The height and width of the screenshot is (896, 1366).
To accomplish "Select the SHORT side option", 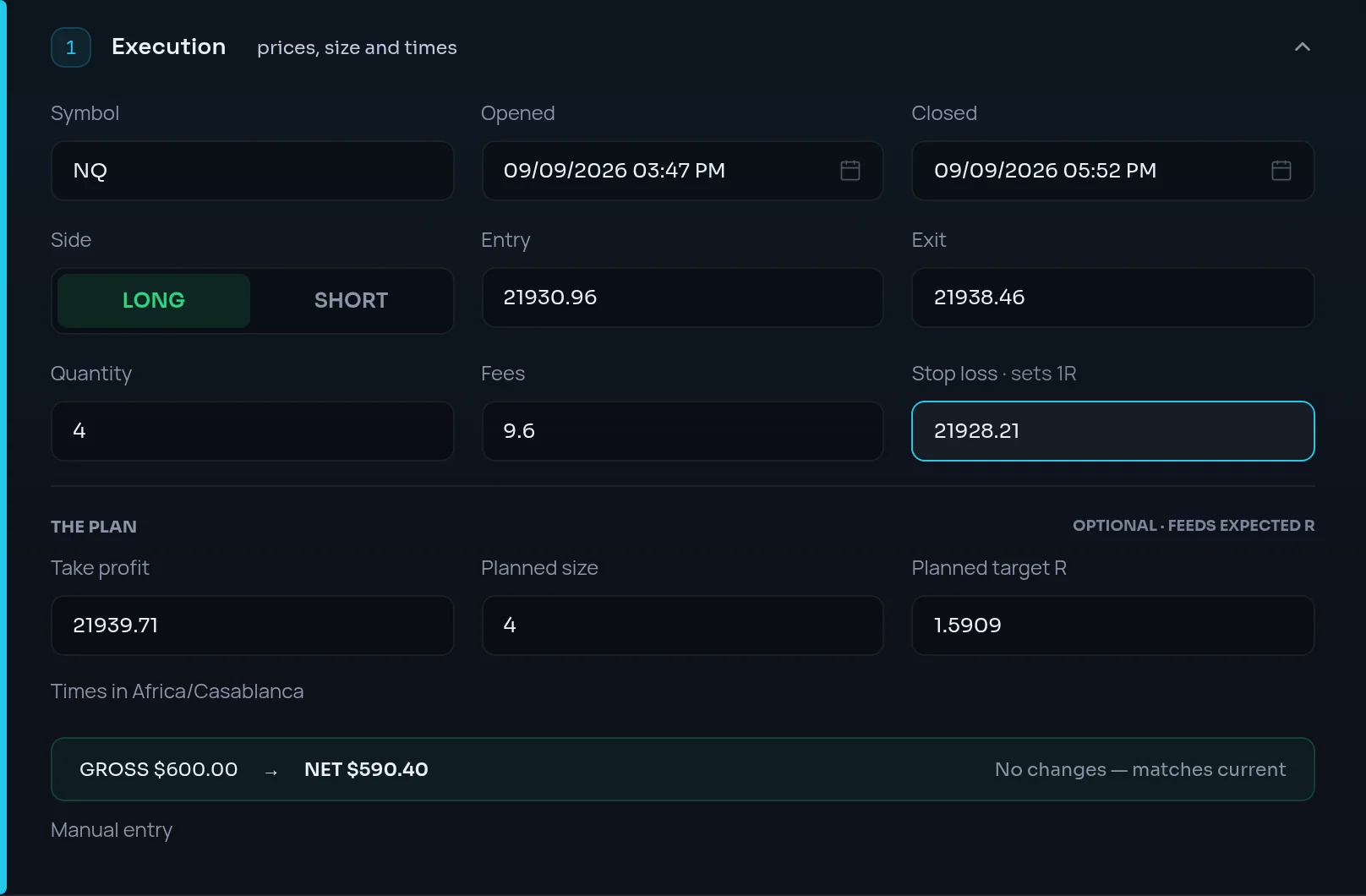I will click(x=352, y=301).
